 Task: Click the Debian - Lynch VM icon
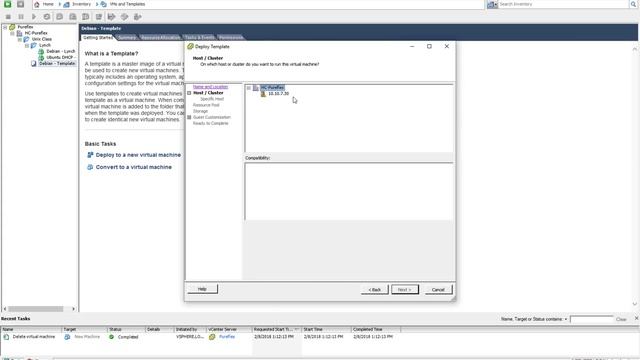click(x=41, y=51)
